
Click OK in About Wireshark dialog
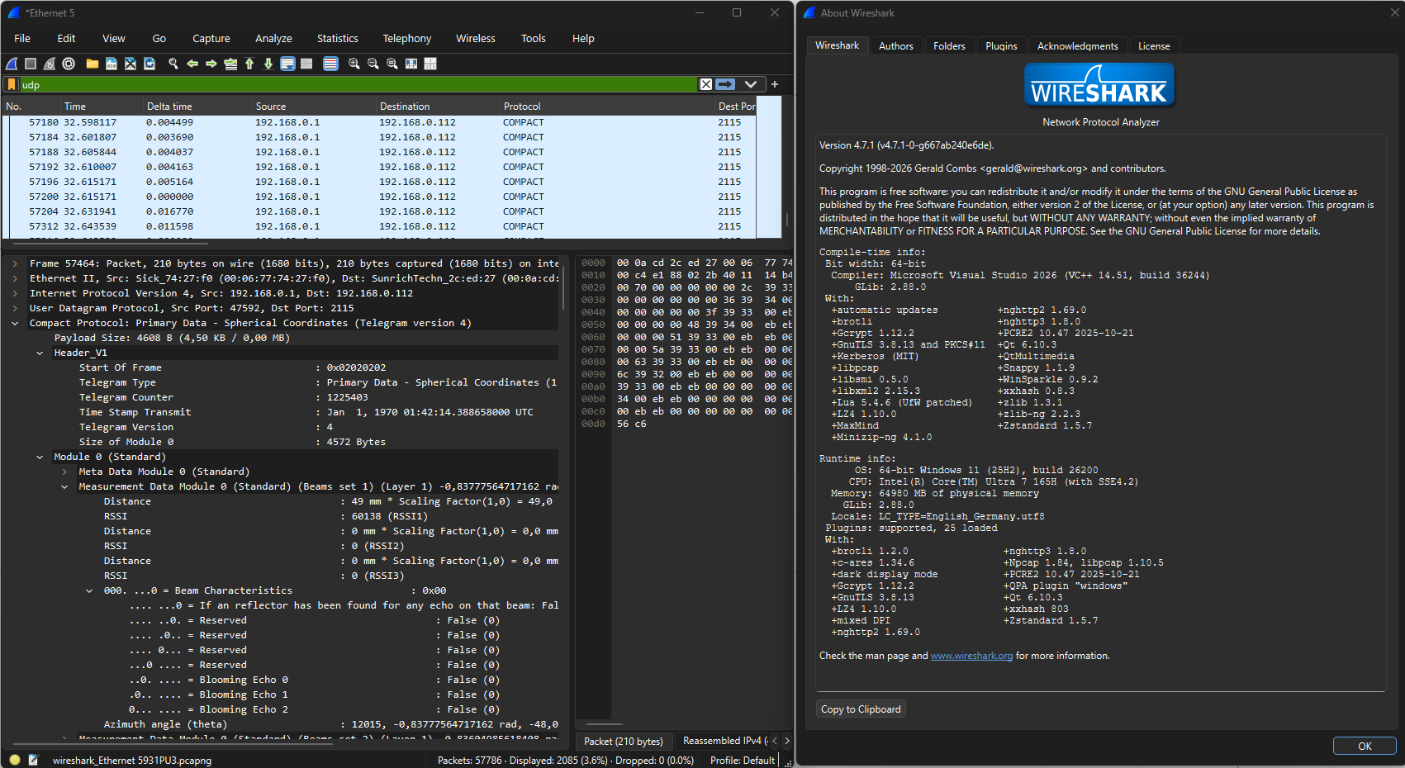[1364, 746]
